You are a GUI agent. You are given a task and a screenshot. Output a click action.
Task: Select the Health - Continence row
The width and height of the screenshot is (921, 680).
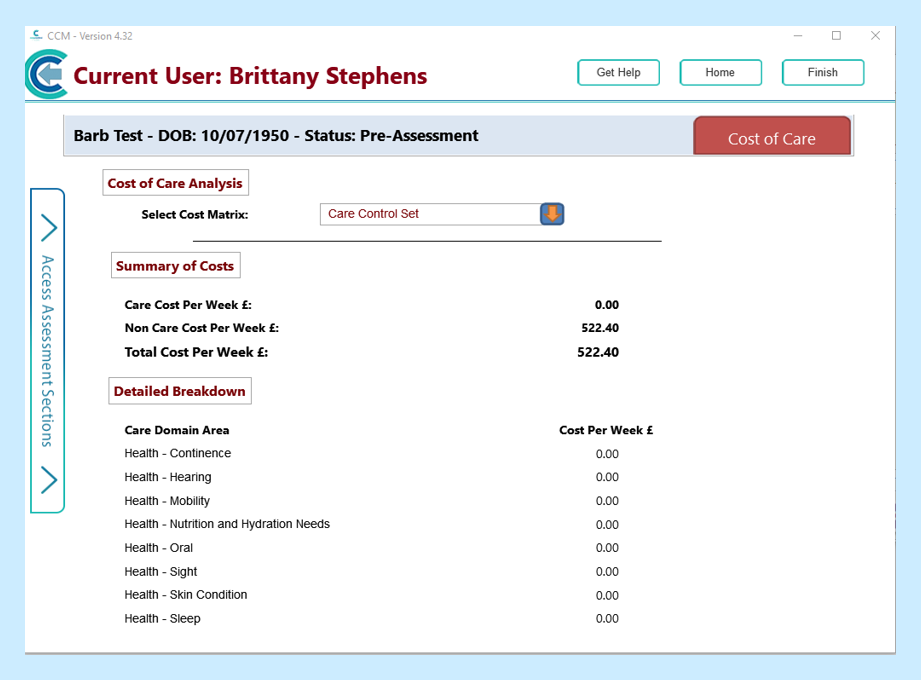click(177, 454)
